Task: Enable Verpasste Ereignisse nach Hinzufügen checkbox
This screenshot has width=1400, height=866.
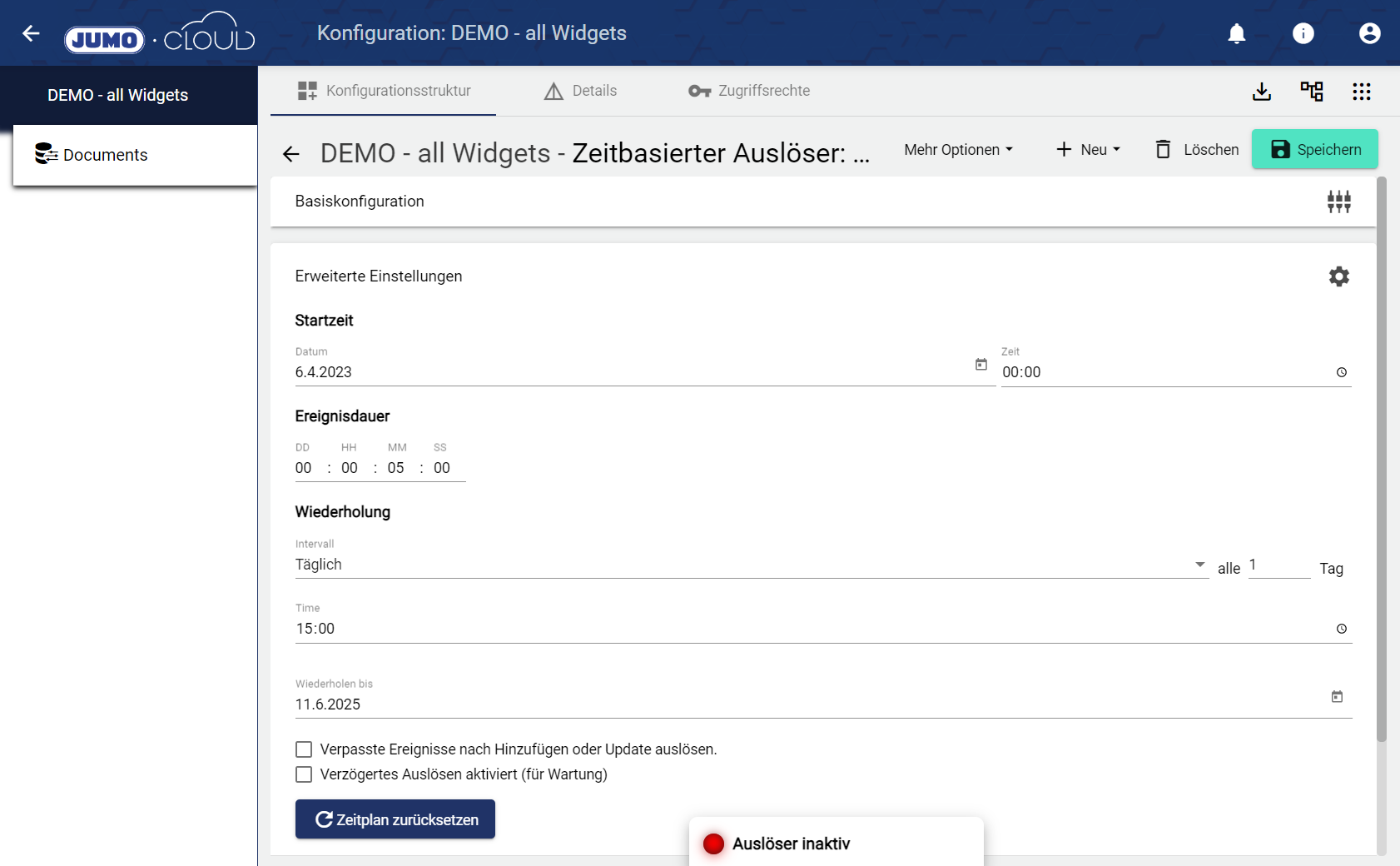Action: 304,749
